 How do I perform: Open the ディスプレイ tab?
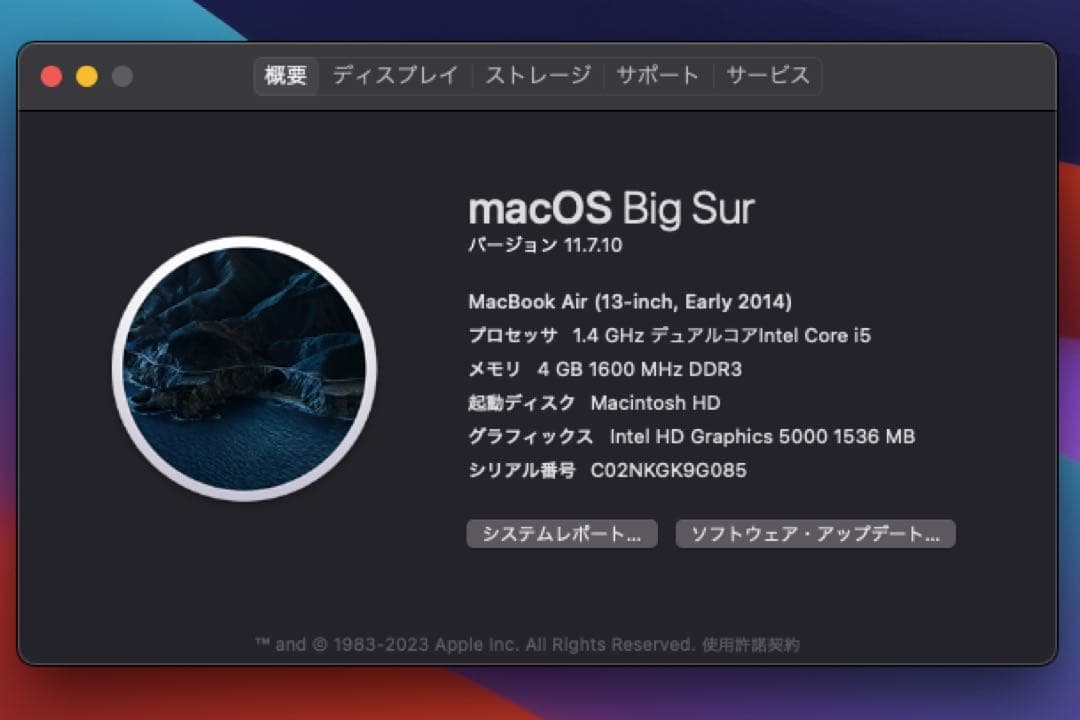click(395, 76)
